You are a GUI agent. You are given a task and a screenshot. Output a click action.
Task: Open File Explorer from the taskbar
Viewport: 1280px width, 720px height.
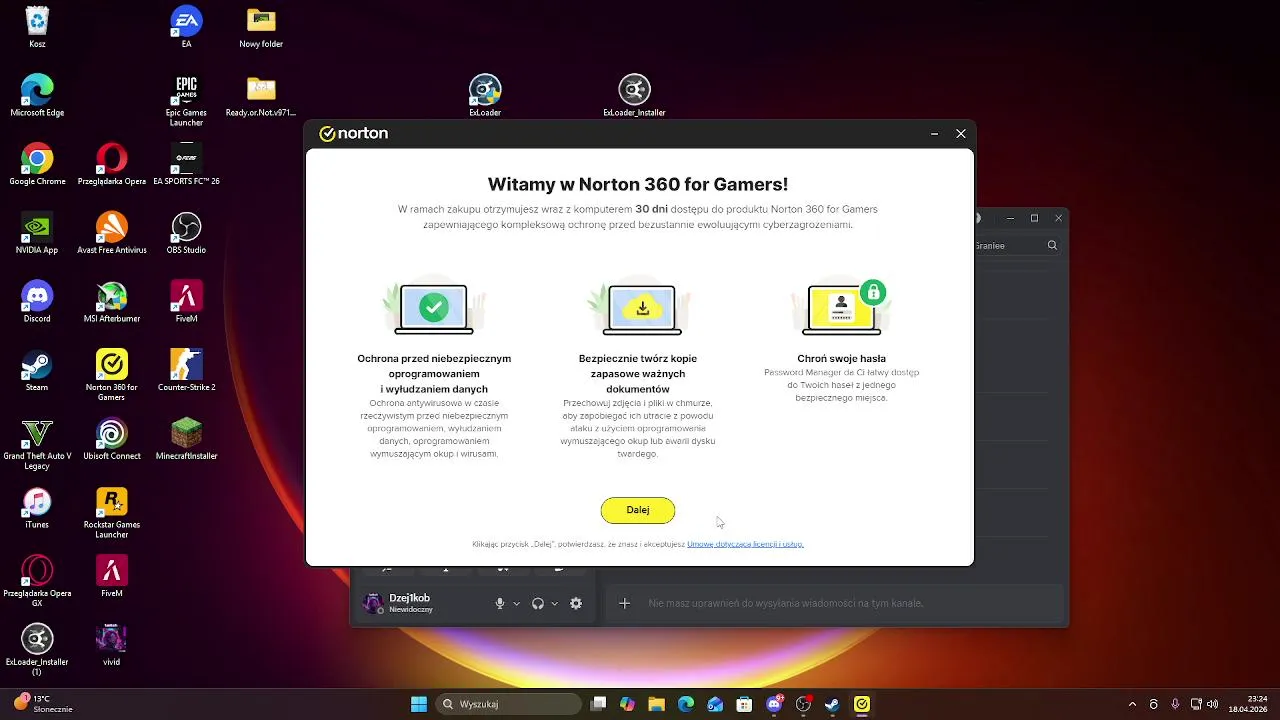click(x=656, y=704)
